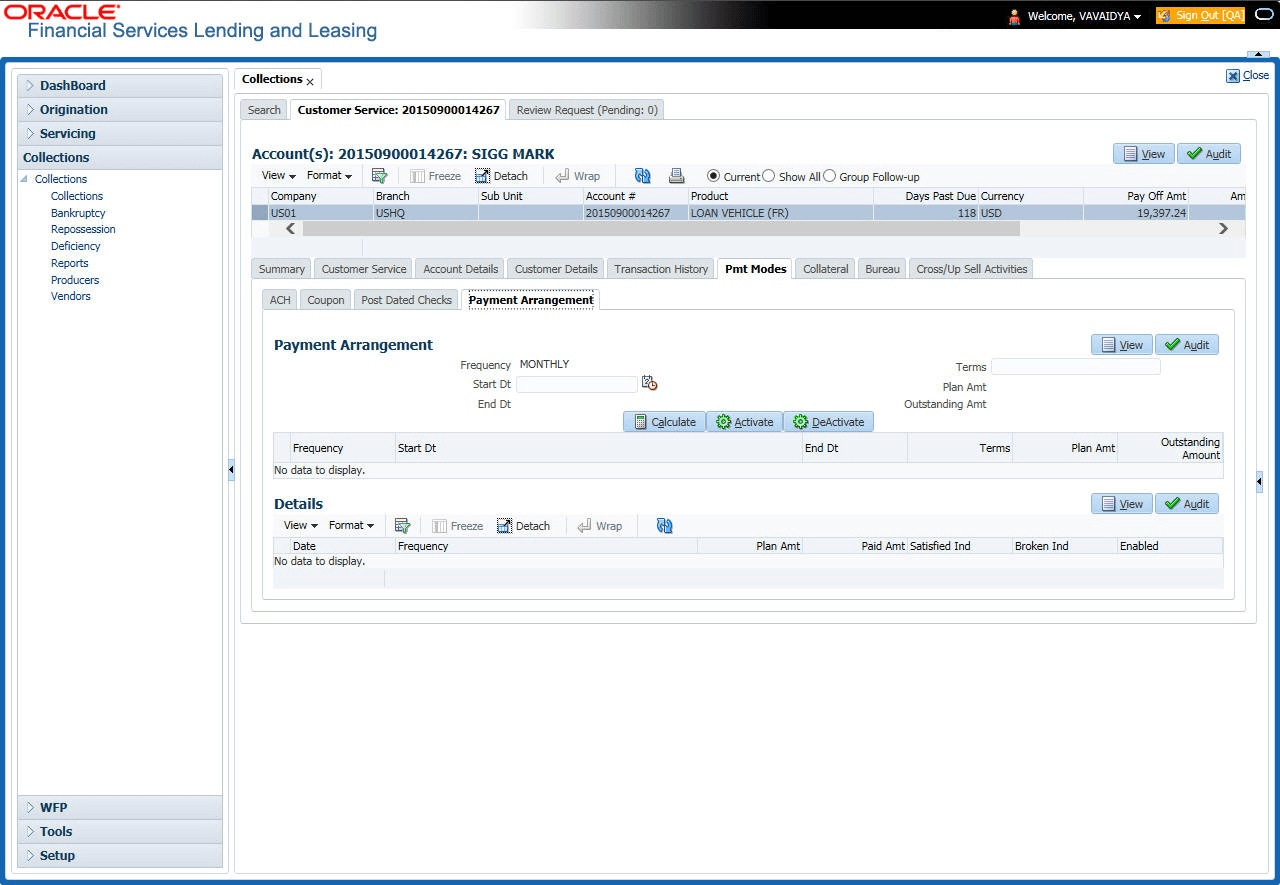Click Query by Example icon in account toolbar

click(x=379, y=176)
